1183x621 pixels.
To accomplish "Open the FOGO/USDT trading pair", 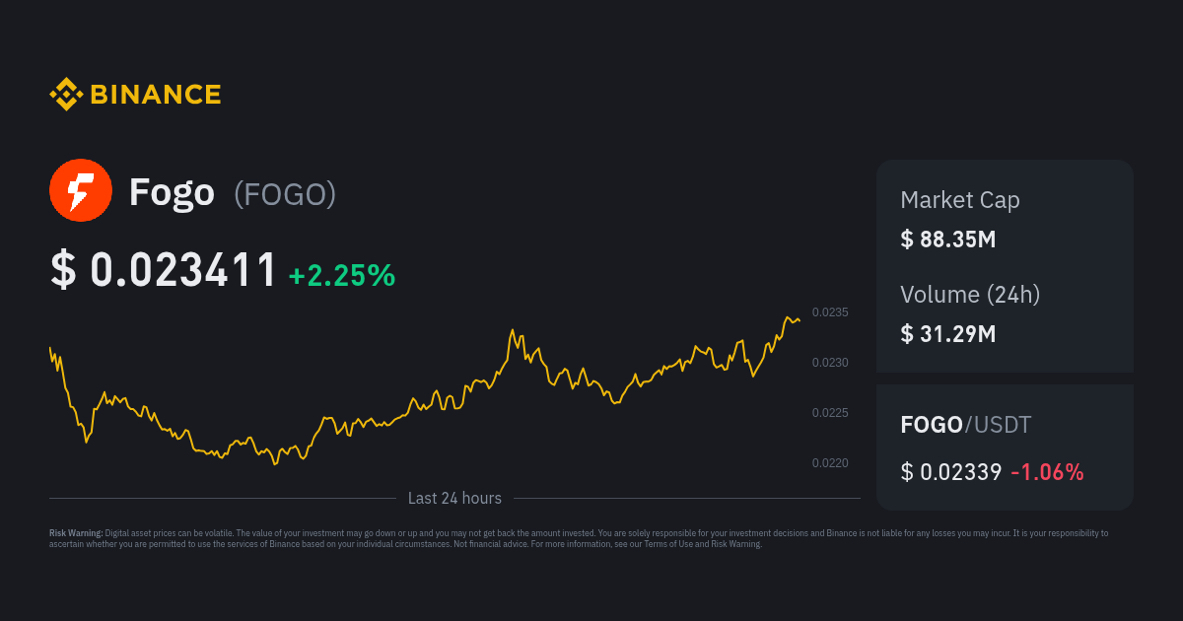I will tap(966, 425).
